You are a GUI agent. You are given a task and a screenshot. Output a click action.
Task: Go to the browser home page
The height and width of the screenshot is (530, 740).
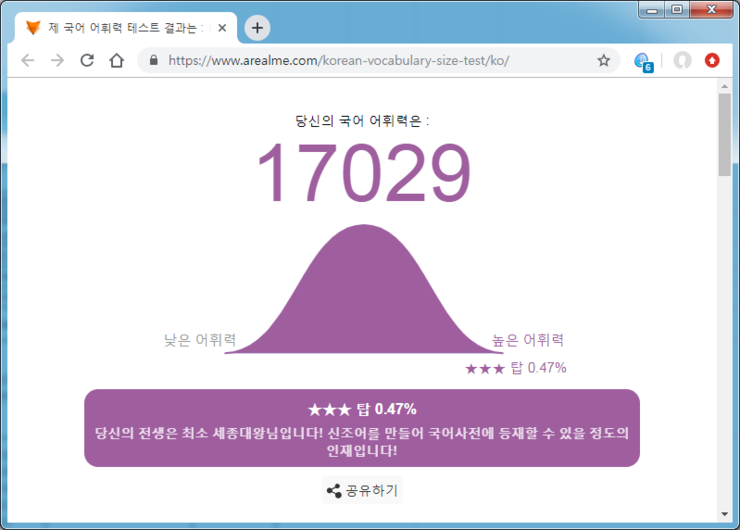pos(117,60)
